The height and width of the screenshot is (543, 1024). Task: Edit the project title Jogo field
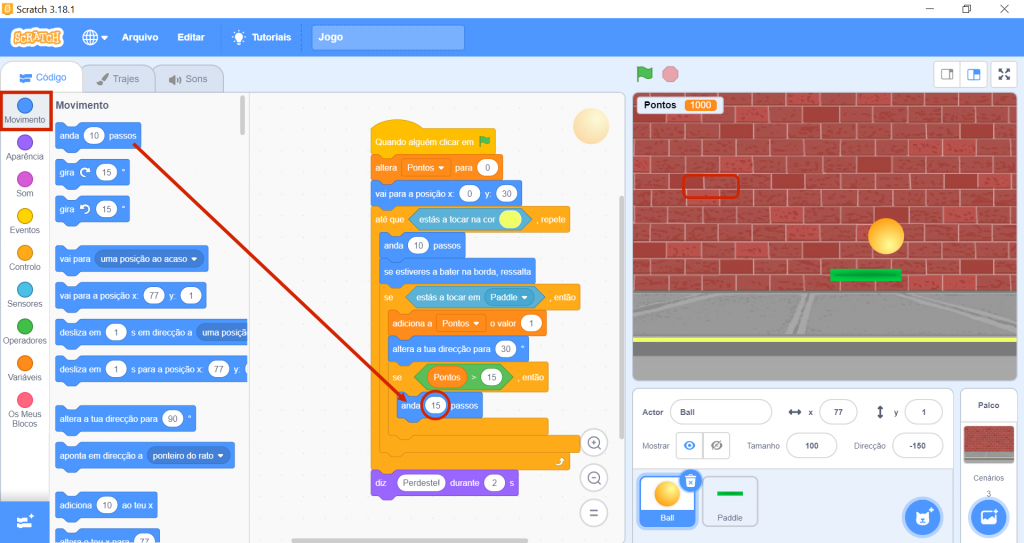coord(388,37)
